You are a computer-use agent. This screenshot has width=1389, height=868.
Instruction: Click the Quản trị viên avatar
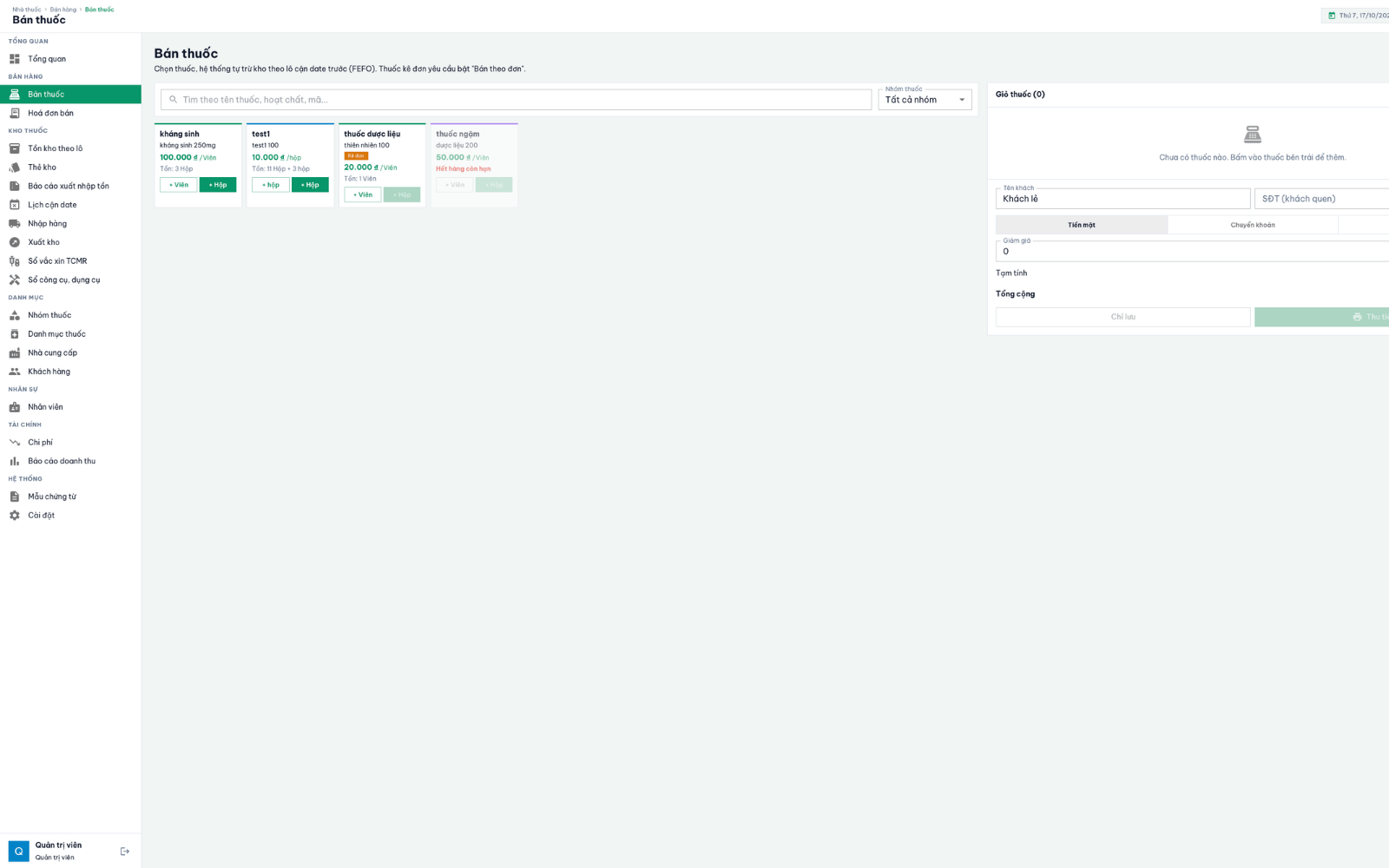pos(19,852)
